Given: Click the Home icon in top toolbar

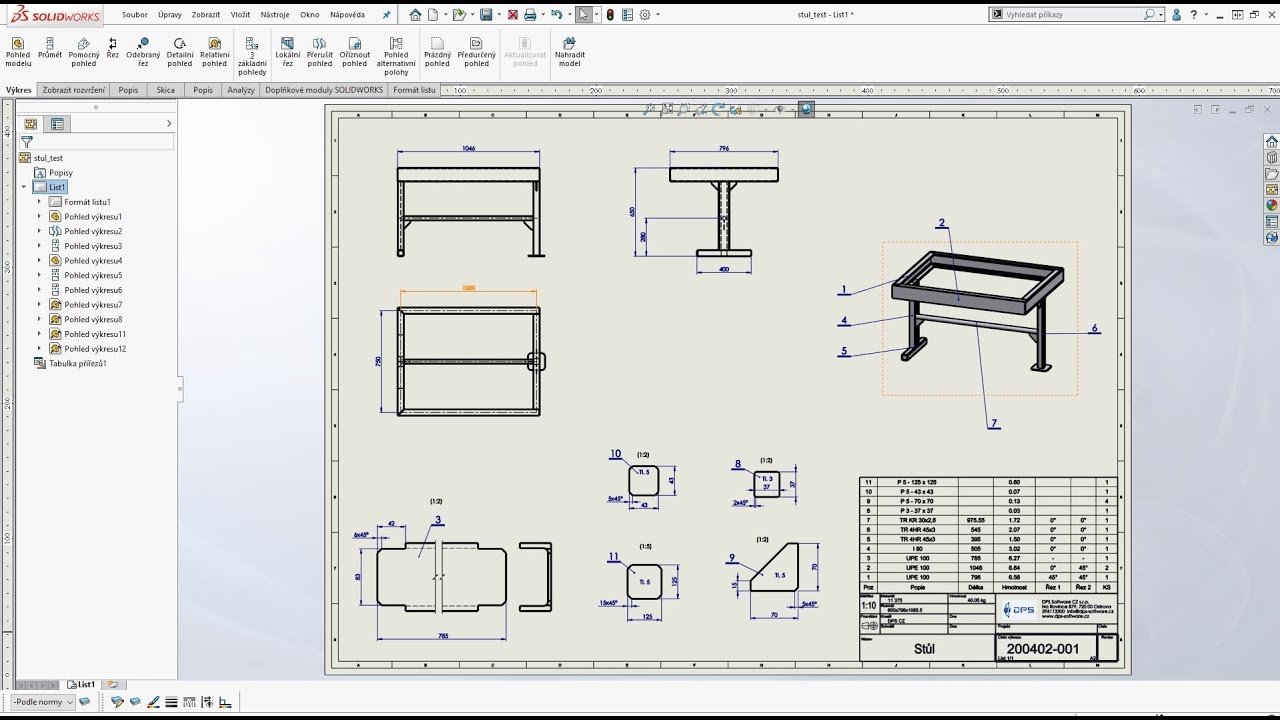Looking at the screenshot, I should 415,15.
